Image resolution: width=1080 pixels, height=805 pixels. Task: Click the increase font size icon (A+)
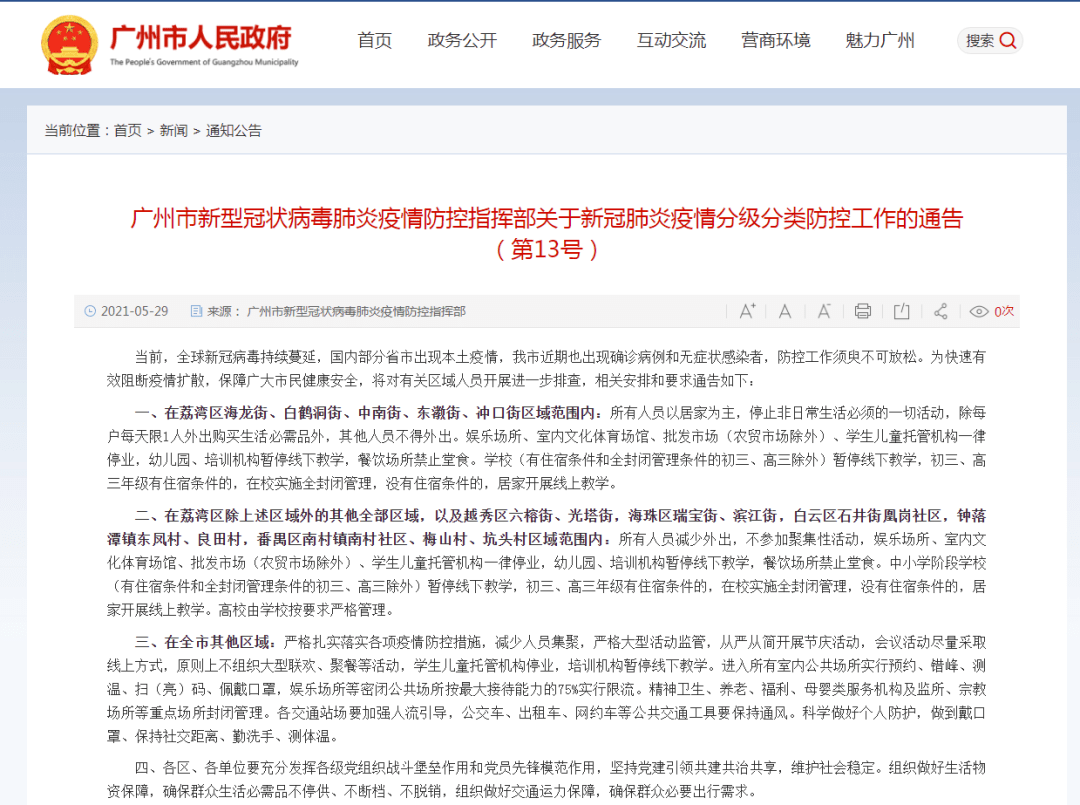pyautogui.click(x=746, y=311)
